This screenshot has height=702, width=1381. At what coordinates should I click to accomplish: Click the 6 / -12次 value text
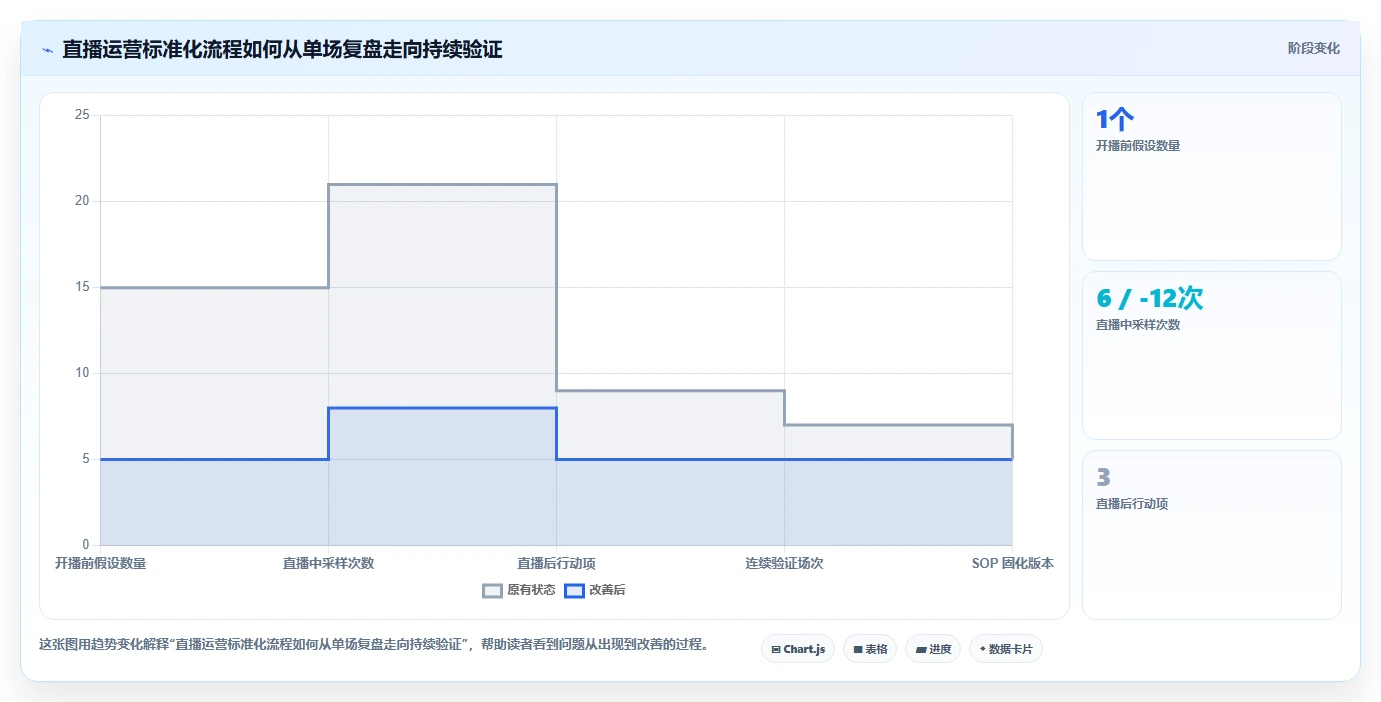pyautogui.click(x=1150, y=298)
